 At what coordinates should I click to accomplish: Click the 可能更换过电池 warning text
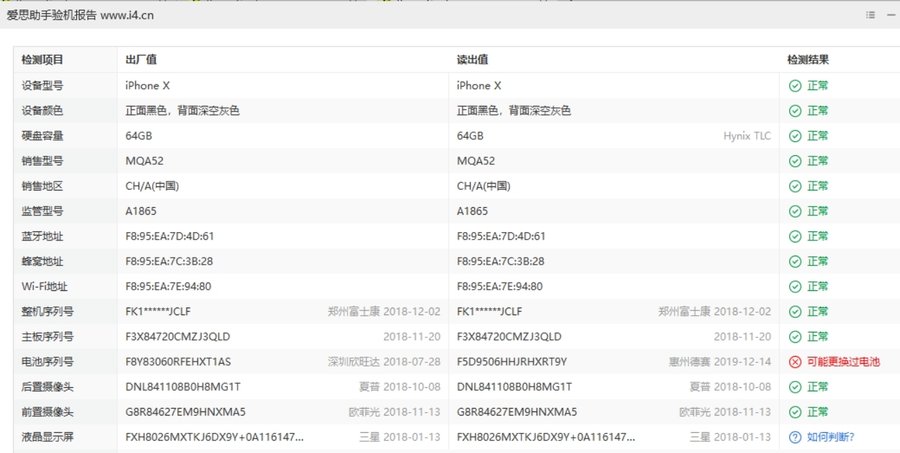pyautogui.click(x=843, y=362)
